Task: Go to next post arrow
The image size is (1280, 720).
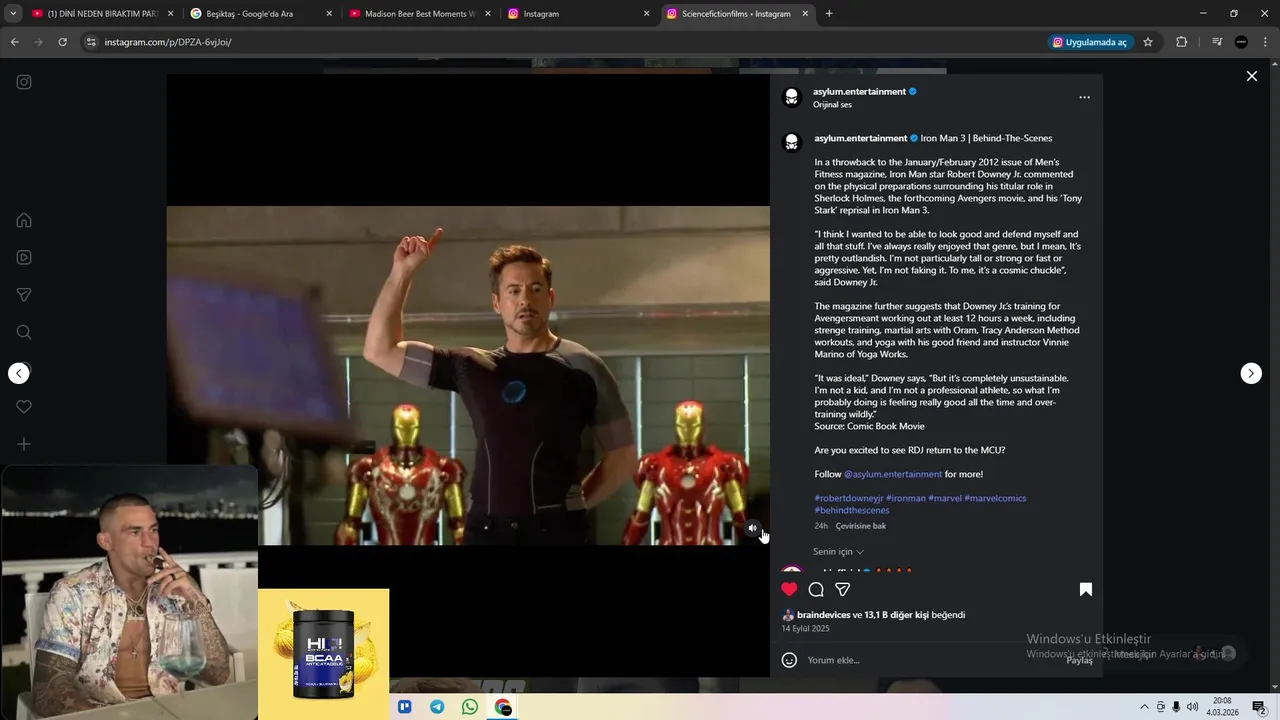Action: click(1251, 373)
